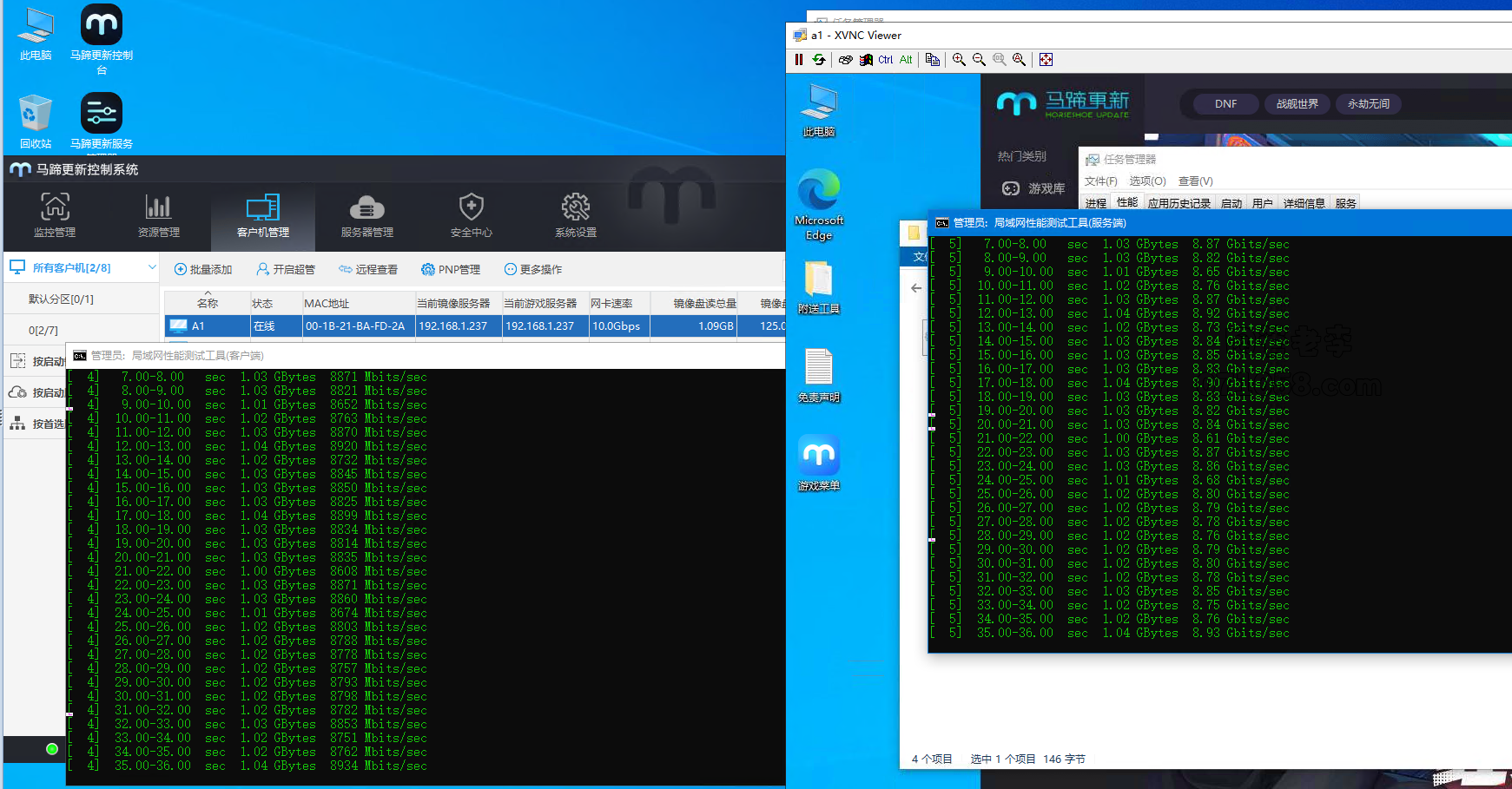Image resolution: width=1512 pixels, height=789 pixels.
Task: Select 永劫无间 tab in game menu
Action: (x=1368, y=104)
